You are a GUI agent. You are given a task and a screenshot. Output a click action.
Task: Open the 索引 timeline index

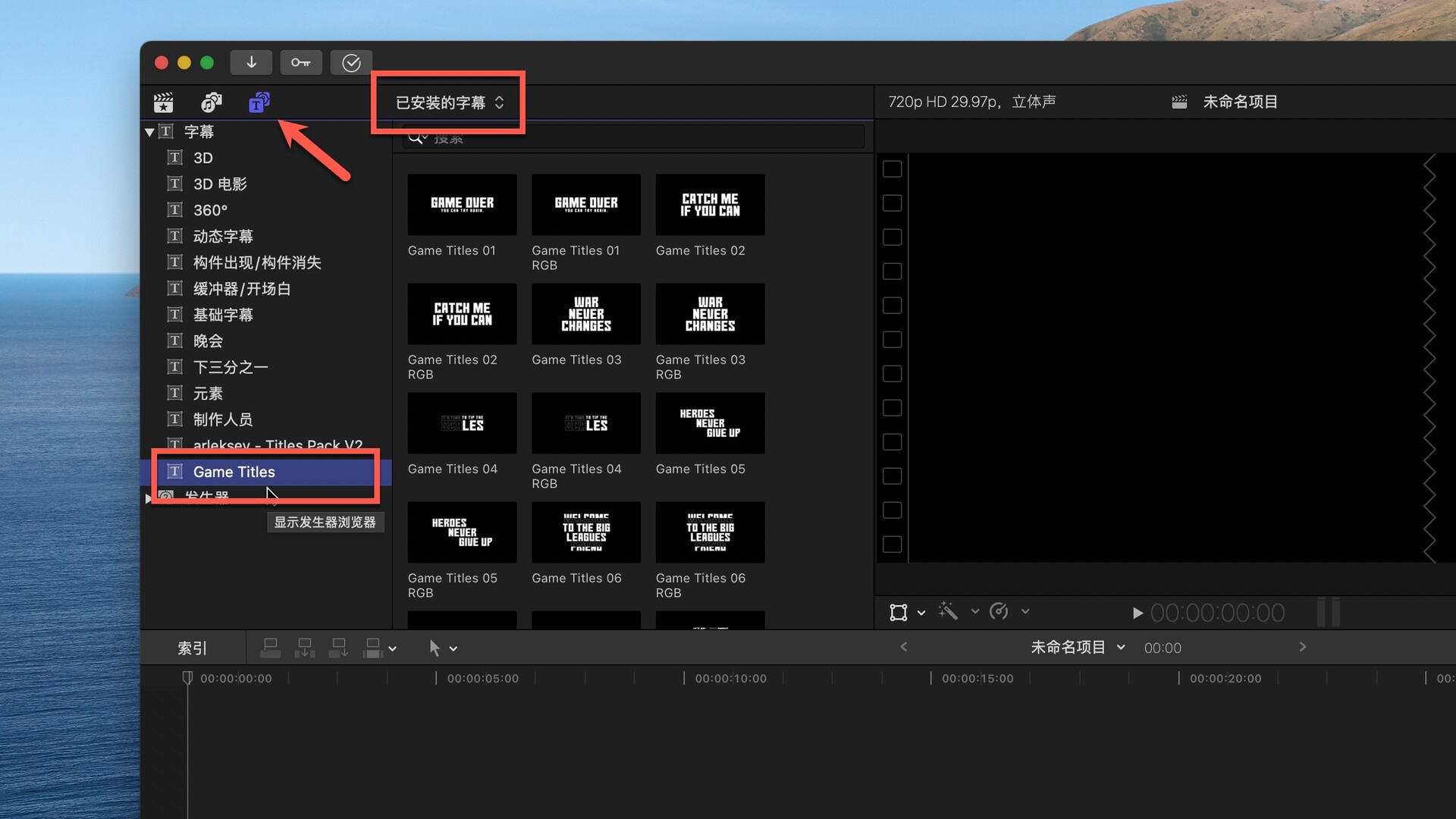click(x=192, y=648)
